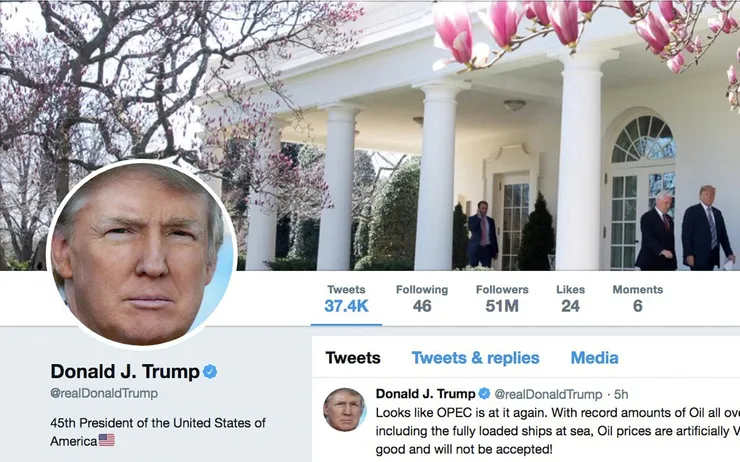The width and height of the screenshot is (740, 462).
Task: Click the US flag emoji in bio
Action: pos(107,440)
